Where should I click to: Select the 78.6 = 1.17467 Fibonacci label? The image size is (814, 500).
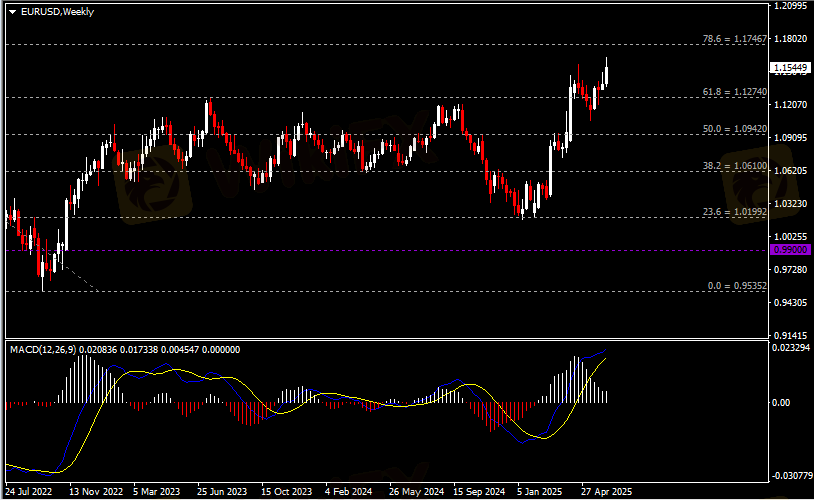[735, 39]
